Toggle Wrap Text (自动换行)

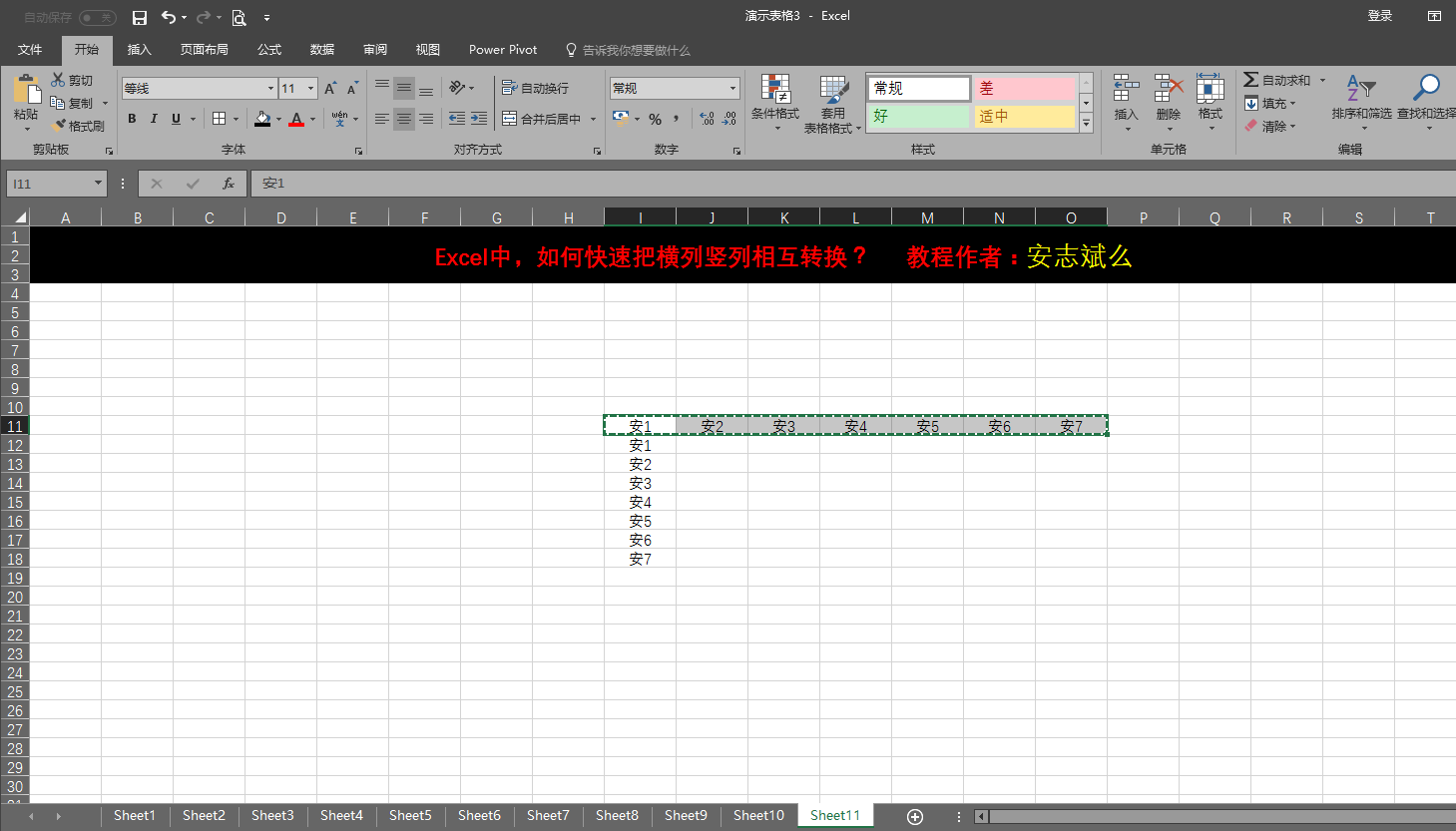coord(535,88)
